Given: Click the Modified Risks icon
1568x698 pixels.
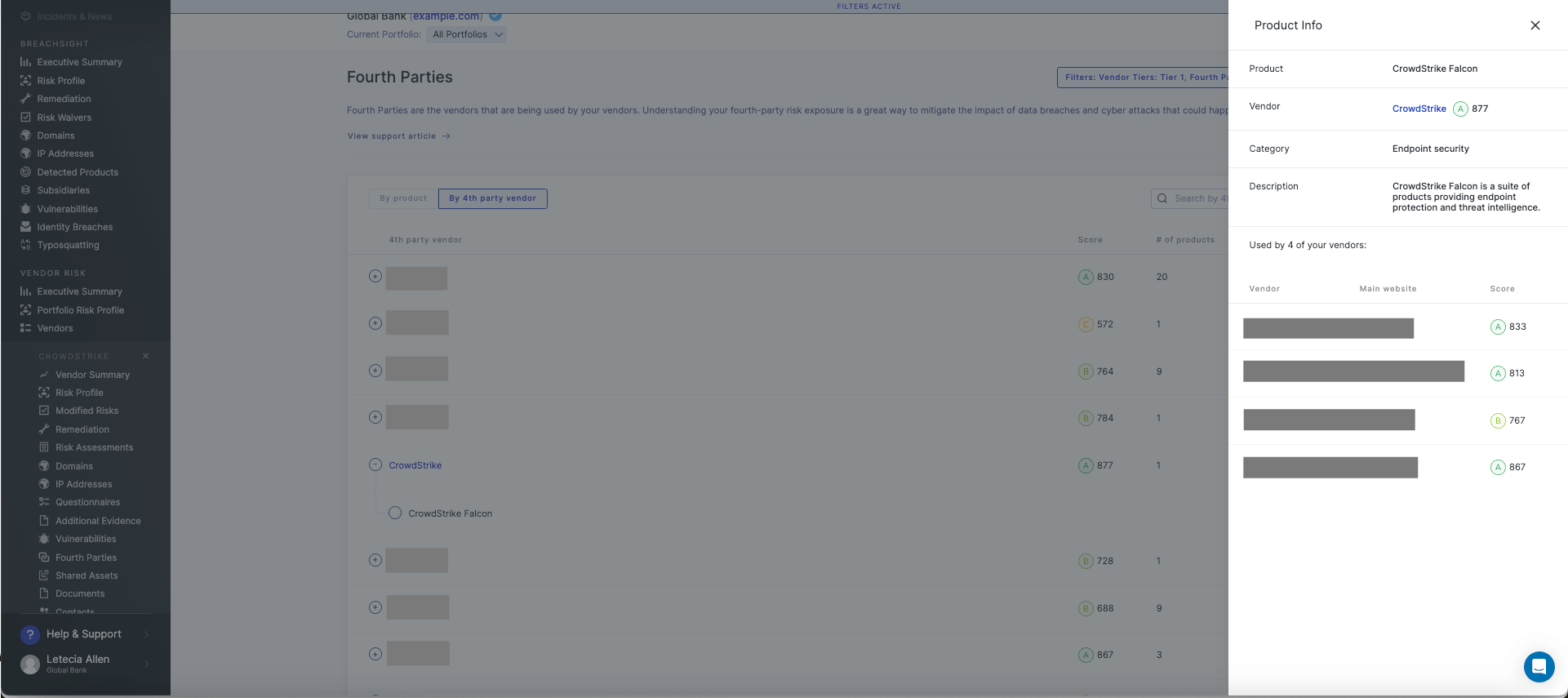Looking at the screenshot, I should point(44,411).
